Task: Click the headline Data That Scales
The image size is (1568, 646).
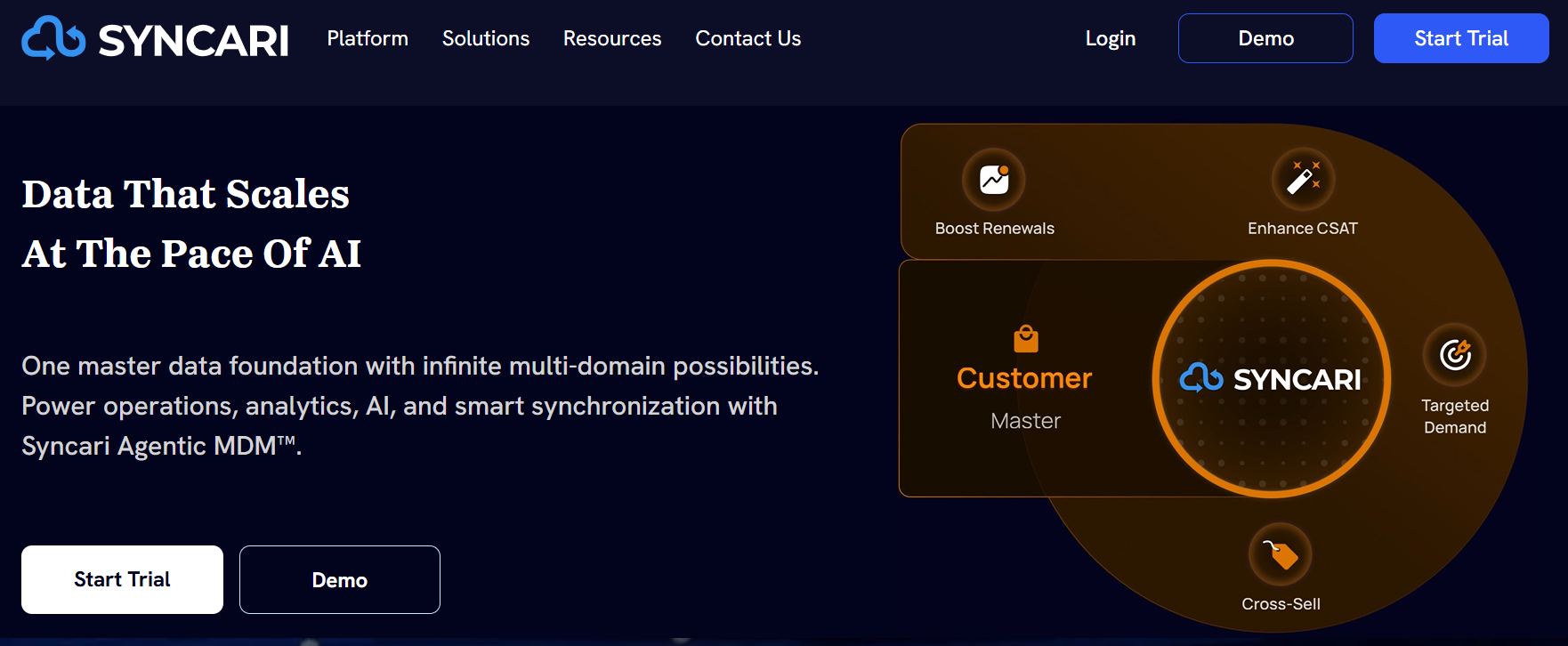Action: [186, 194]
